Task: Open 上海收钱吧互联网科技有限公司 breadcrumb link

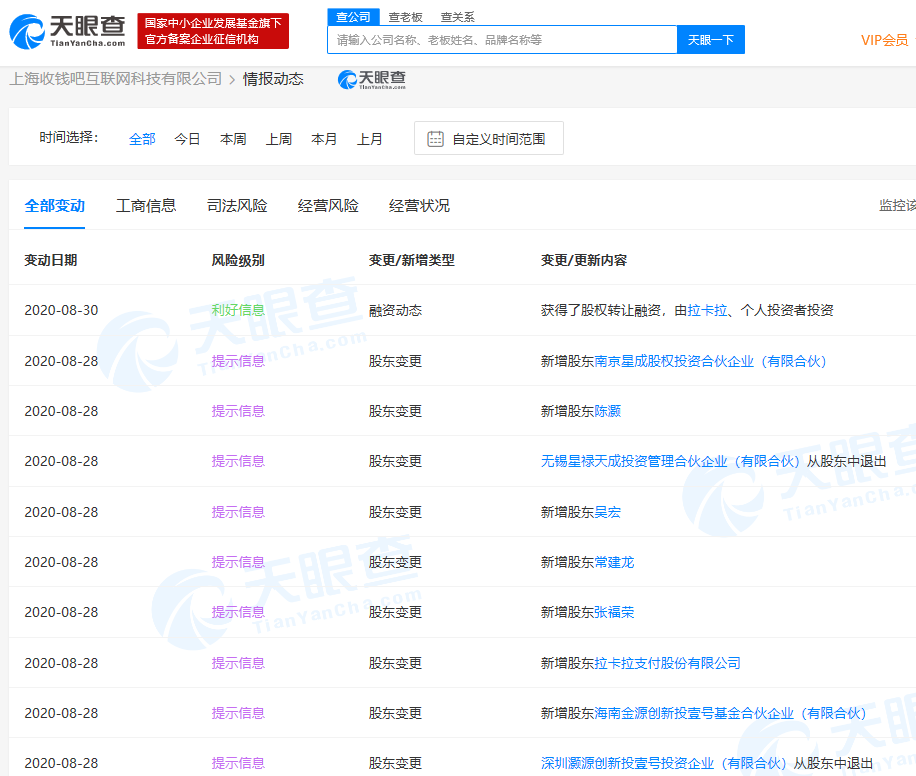Action: pos(116,79)
